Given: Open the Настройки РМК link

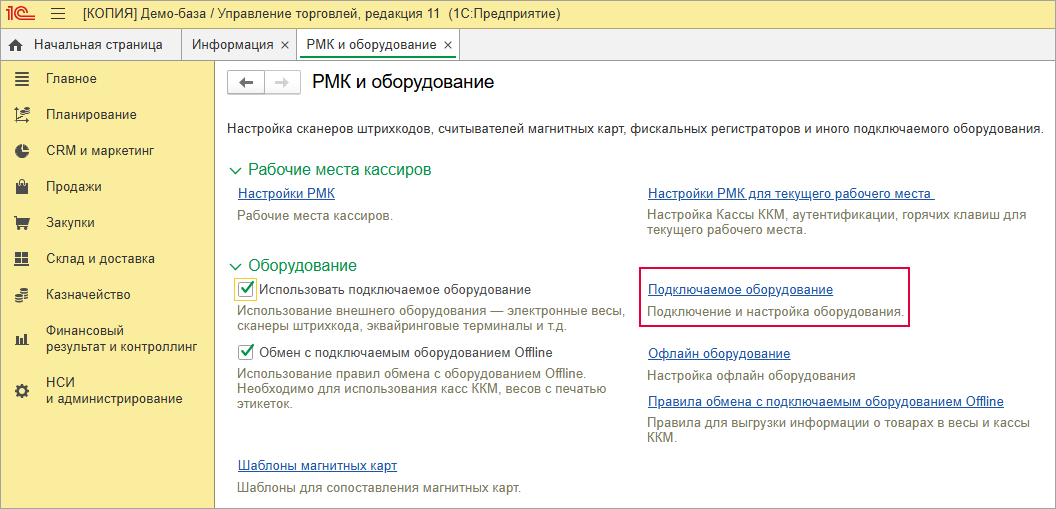Looking at the screenshot, I should (286, 194).
